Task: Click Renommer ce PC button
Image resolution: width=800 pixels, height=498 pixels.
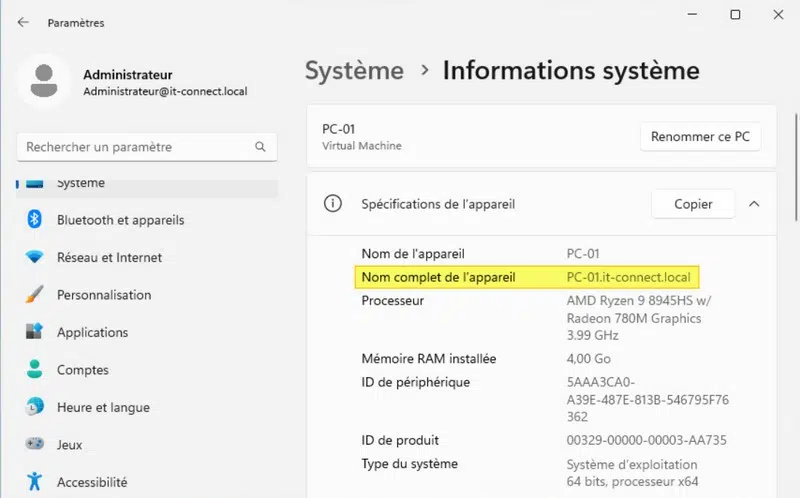Action: pyautogui.click(x=701, y=137)
